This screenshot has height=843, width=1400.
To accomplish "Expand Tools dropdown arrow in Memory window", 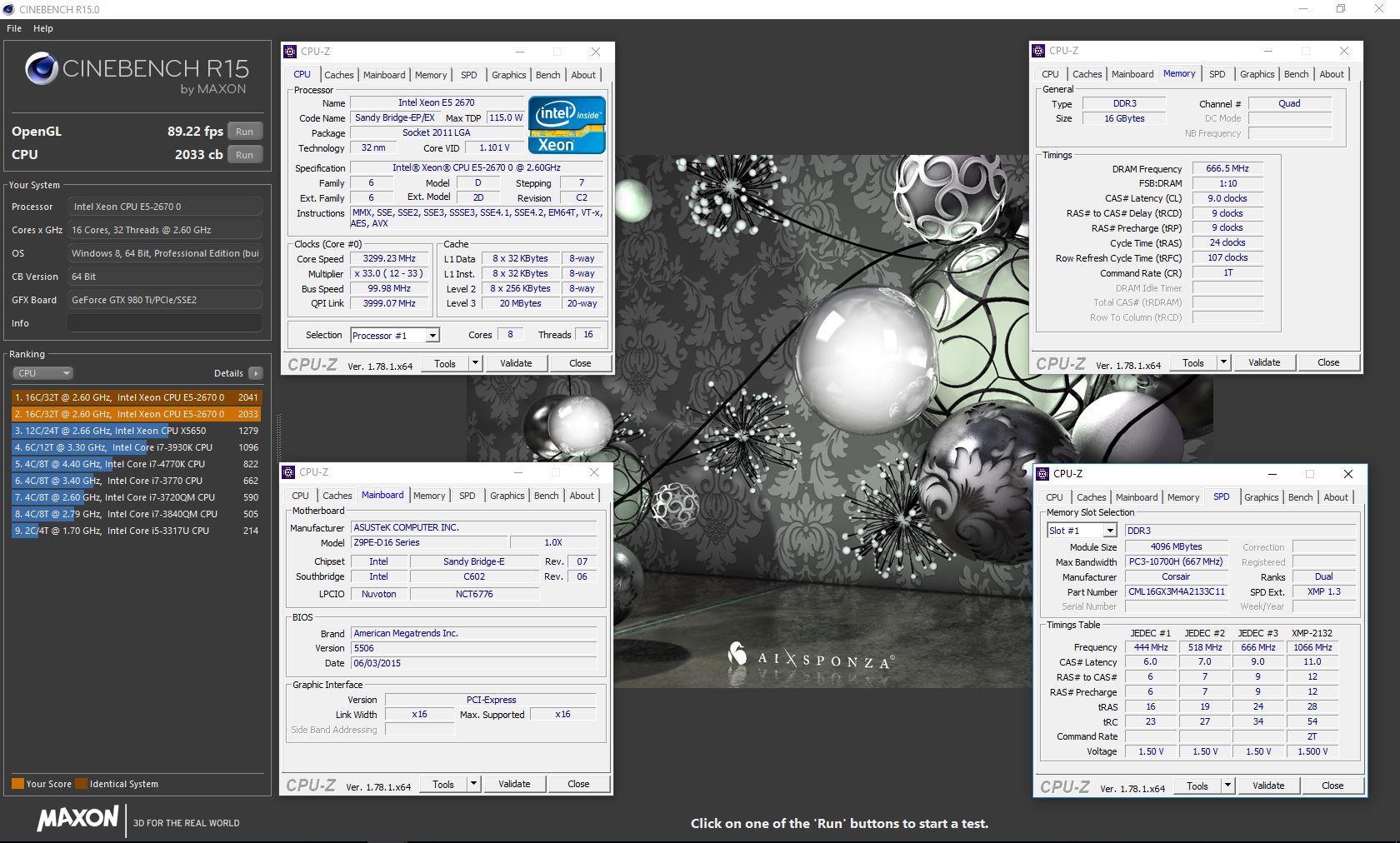I will 1223,362.
